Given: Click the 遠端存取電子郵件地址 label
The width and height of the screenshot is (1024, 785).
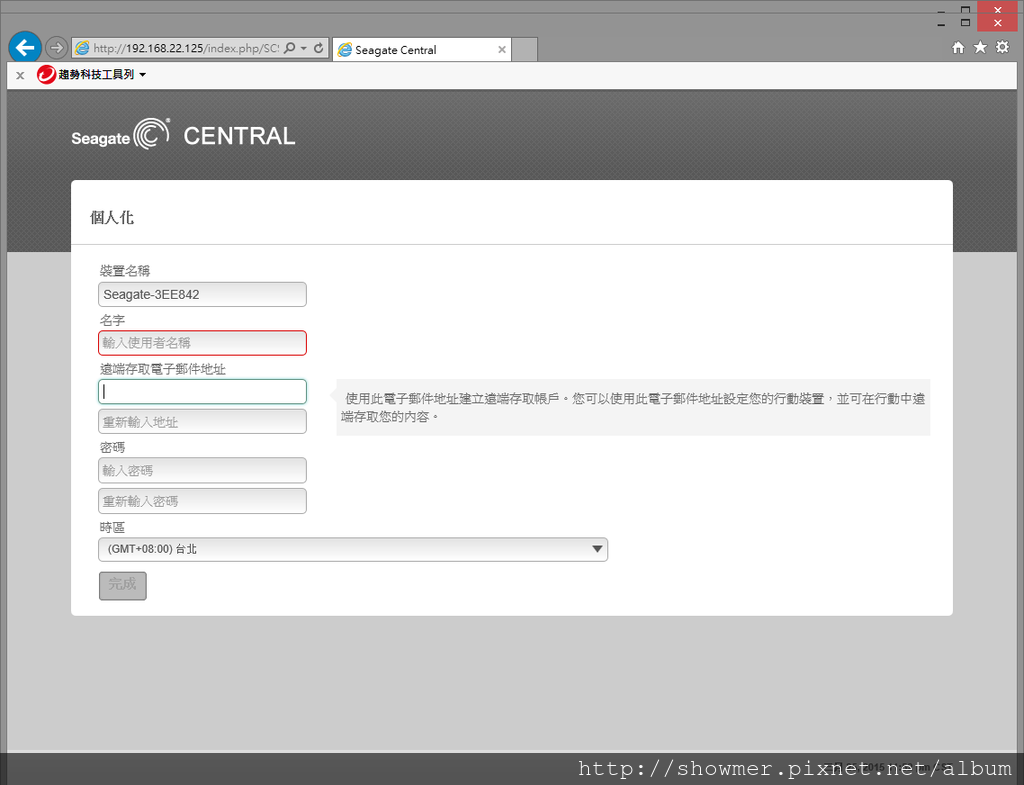Looking at the screenshot, I should click(x=163, y=369).
